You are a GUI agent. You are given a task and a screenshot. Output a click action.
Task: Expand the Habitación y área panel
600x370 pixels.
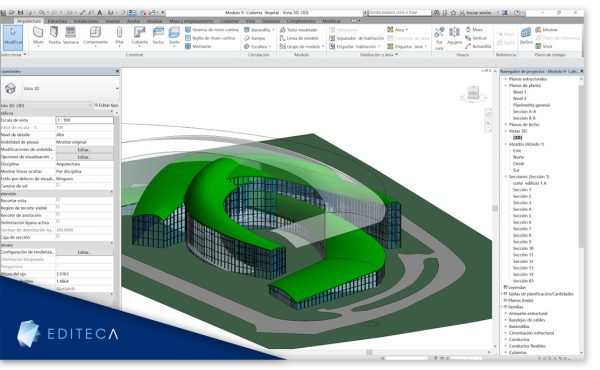pos(378,55)
